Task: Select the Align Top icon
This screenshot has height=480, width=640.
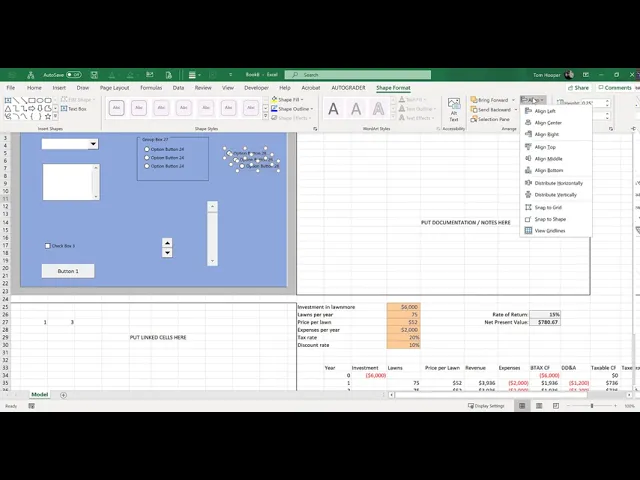Action: coord(528,147)
